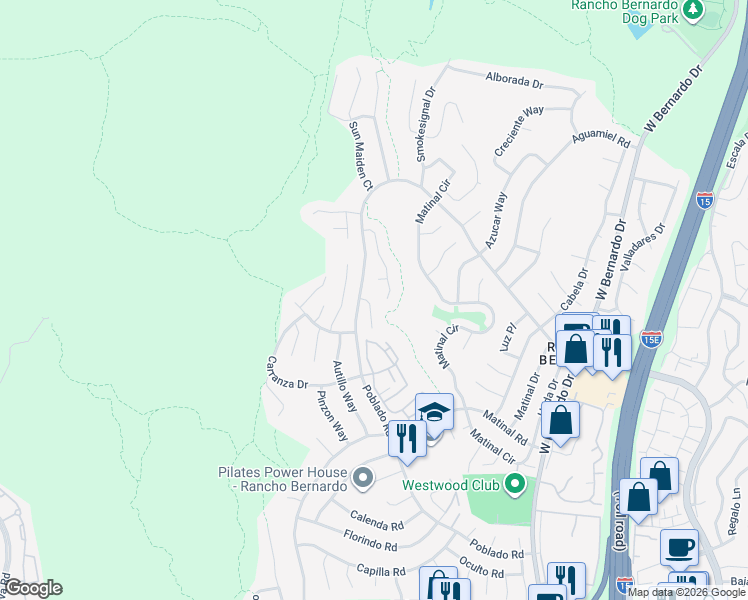
Task: Click the Florindo Rd street label
Action: (x=370, y=540)
